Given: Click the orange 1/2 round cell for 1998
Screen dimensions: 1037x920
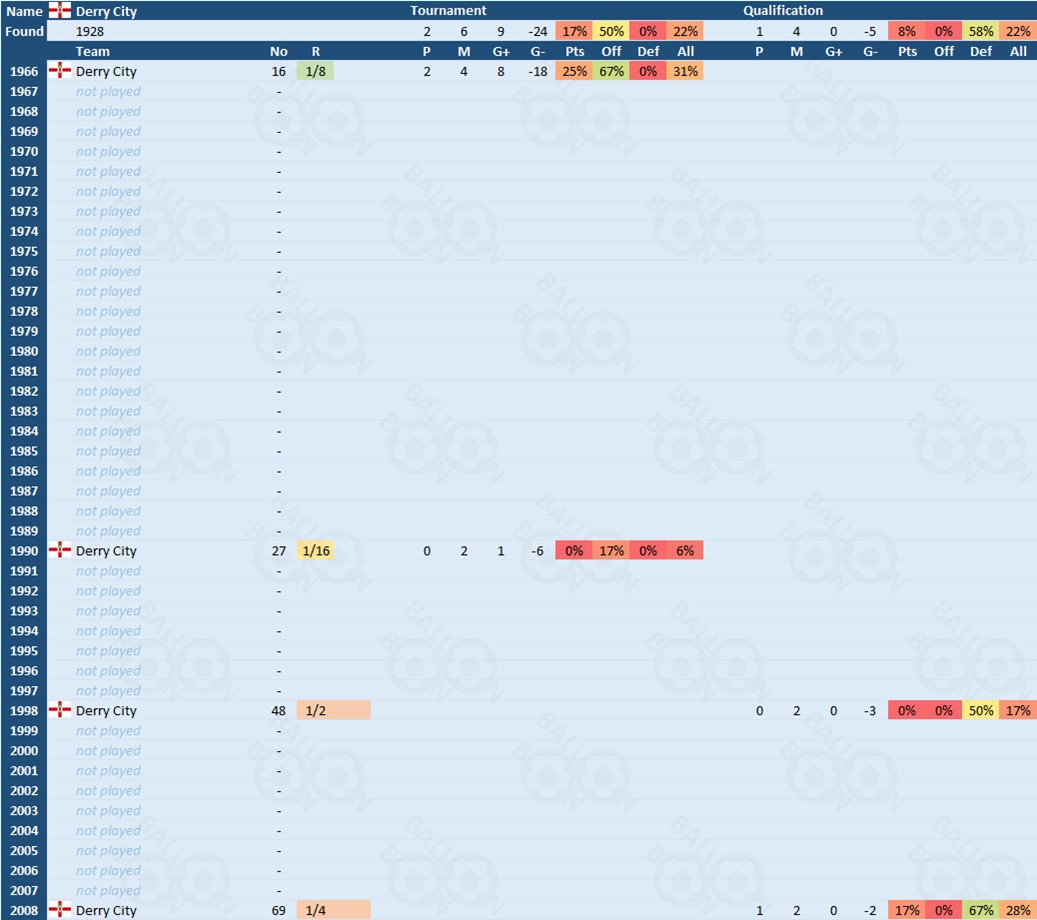Looking at the screenshot, I should (x=333, y=711).
